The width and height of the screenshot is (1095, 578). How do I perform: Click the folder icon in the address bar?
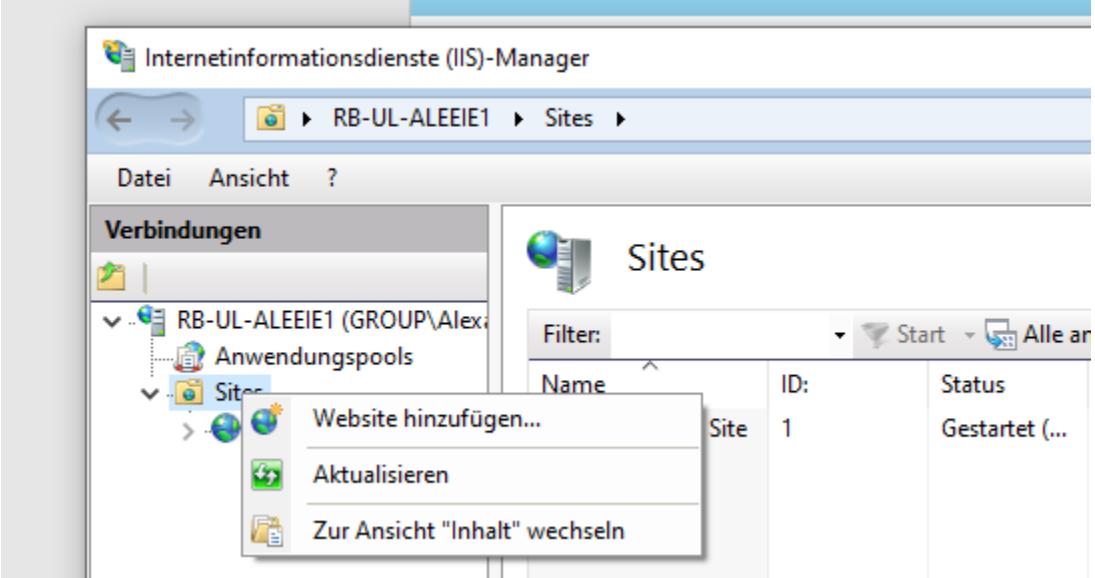tap(270, 118)
